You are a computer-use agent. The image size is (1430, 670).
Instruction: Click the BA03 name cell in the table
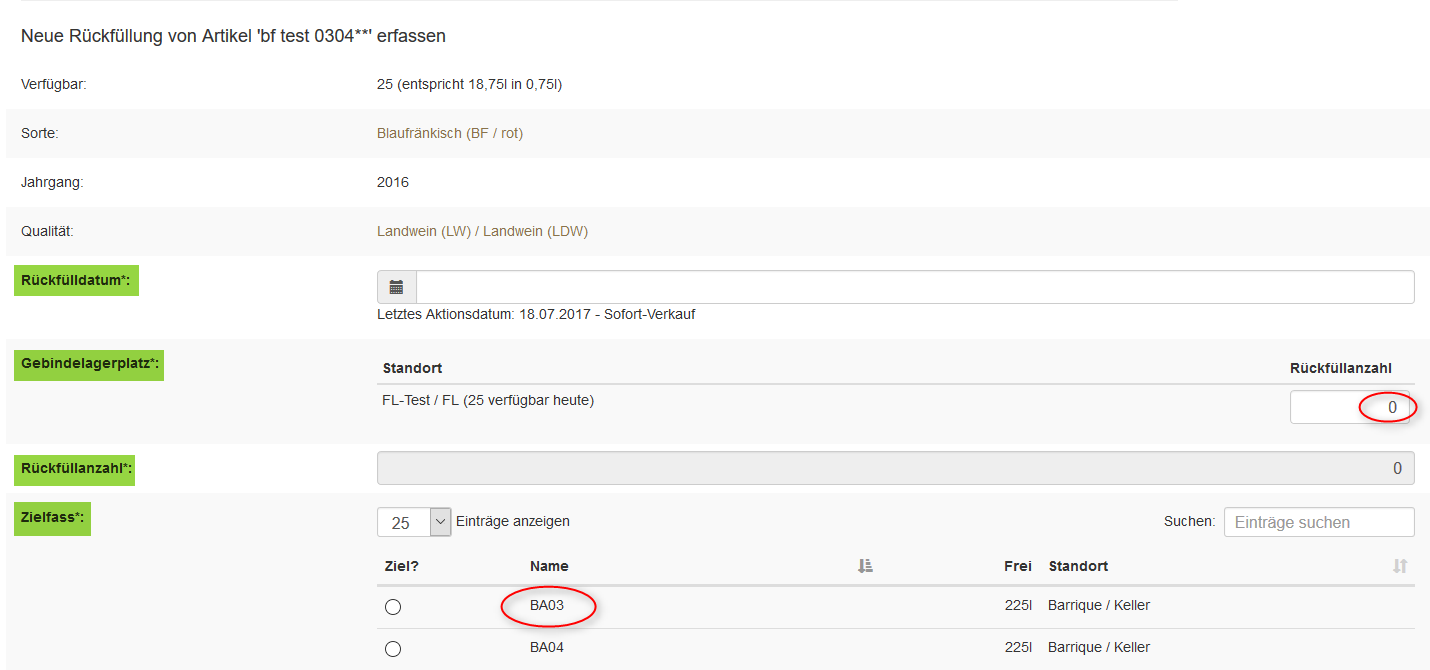547,605
